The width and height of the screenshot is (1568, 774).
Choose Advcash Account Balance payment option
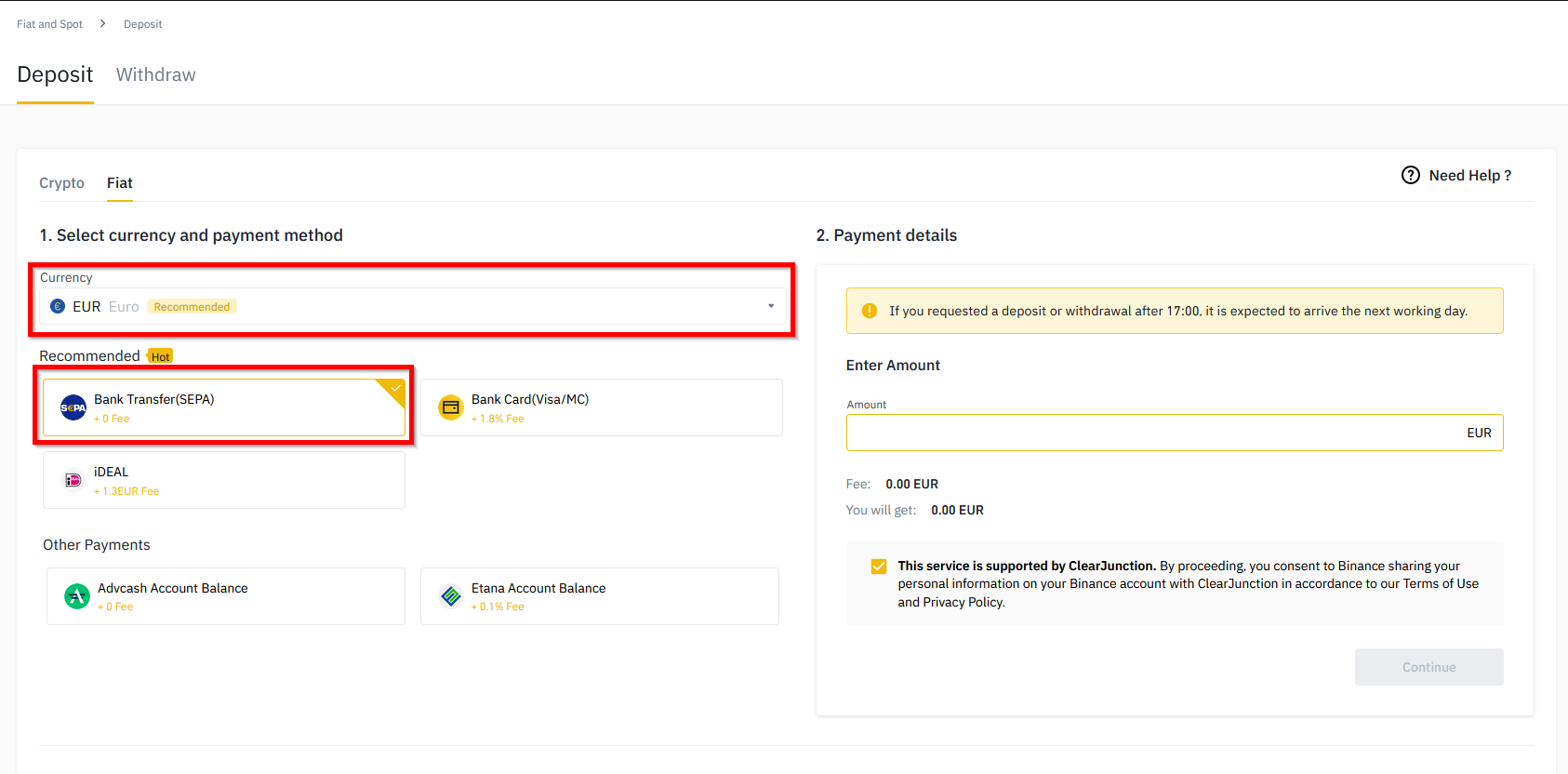click(226, 596)
